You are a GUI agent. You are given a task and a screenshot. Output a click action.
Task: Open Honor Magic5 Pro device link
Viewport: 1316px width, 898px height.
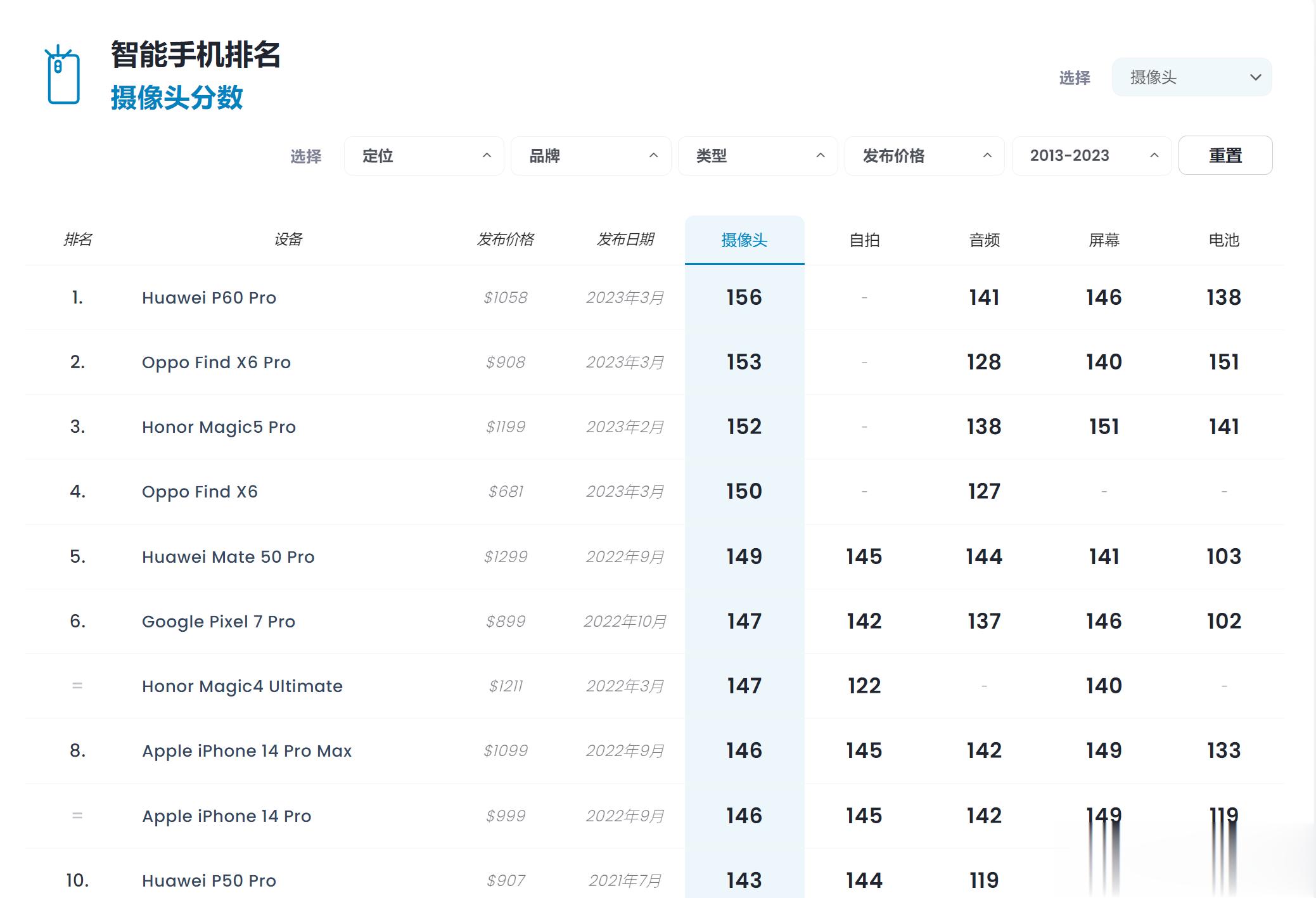coord(219,427)
